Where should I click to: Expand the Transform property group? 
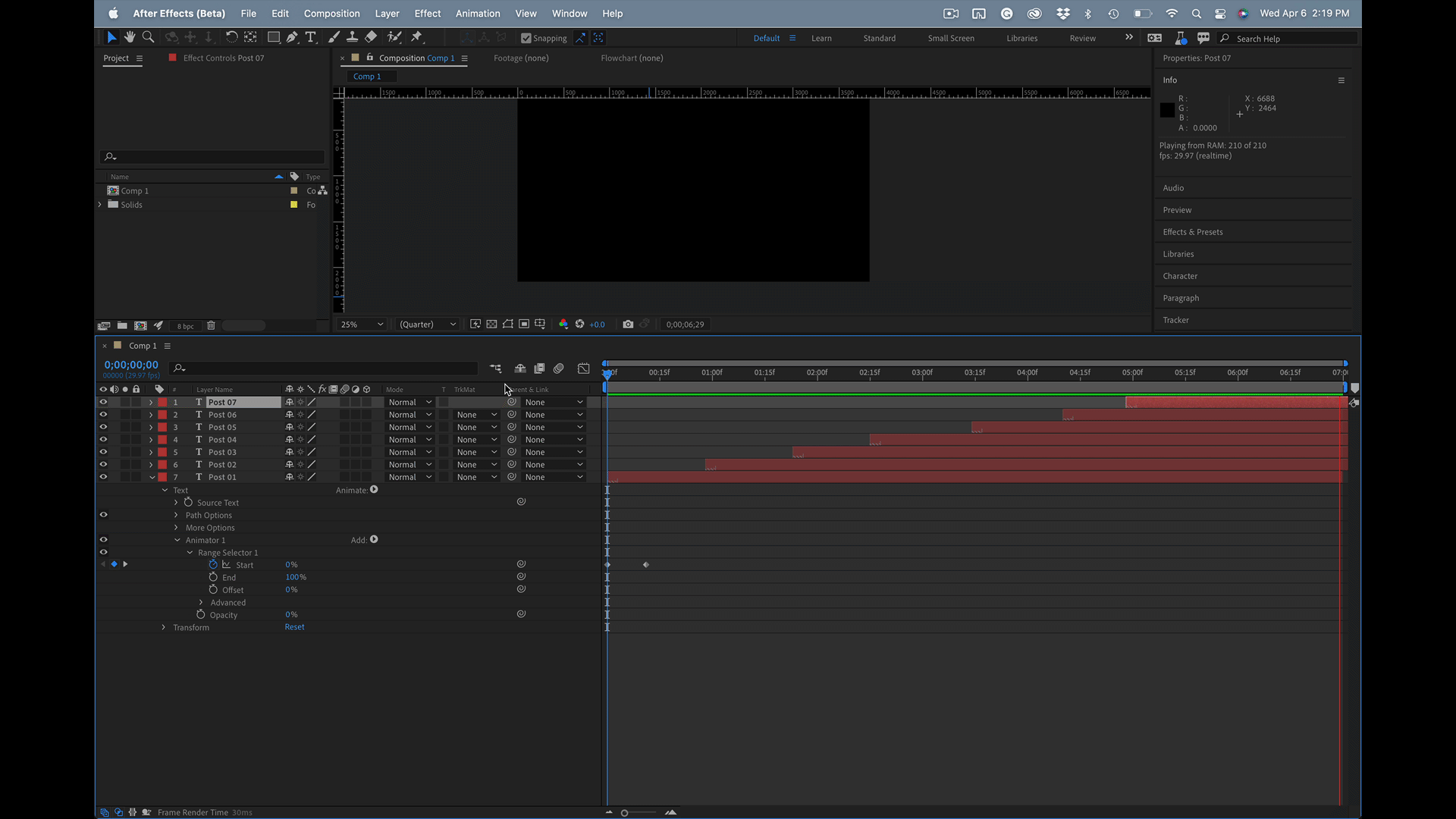tap(164, 627)
